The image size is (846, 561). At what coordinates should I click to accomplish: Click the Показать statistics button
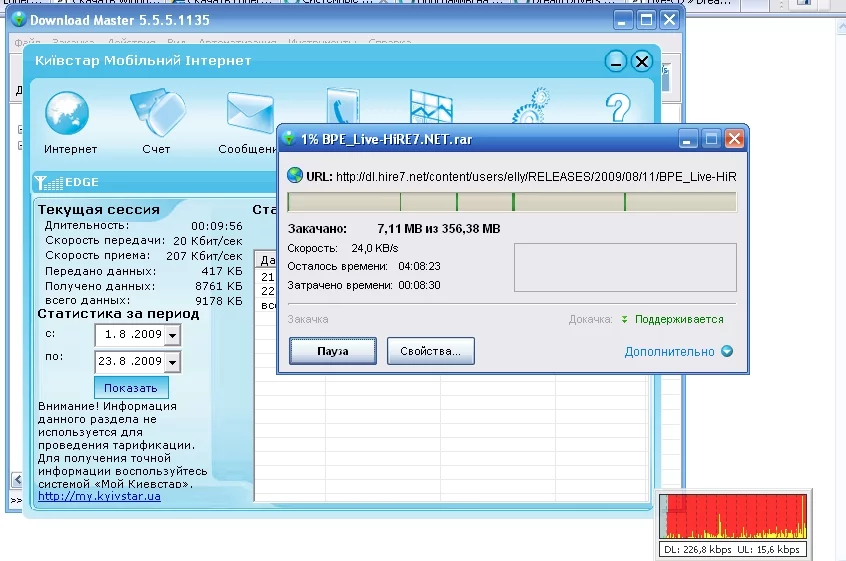[131, 388]
